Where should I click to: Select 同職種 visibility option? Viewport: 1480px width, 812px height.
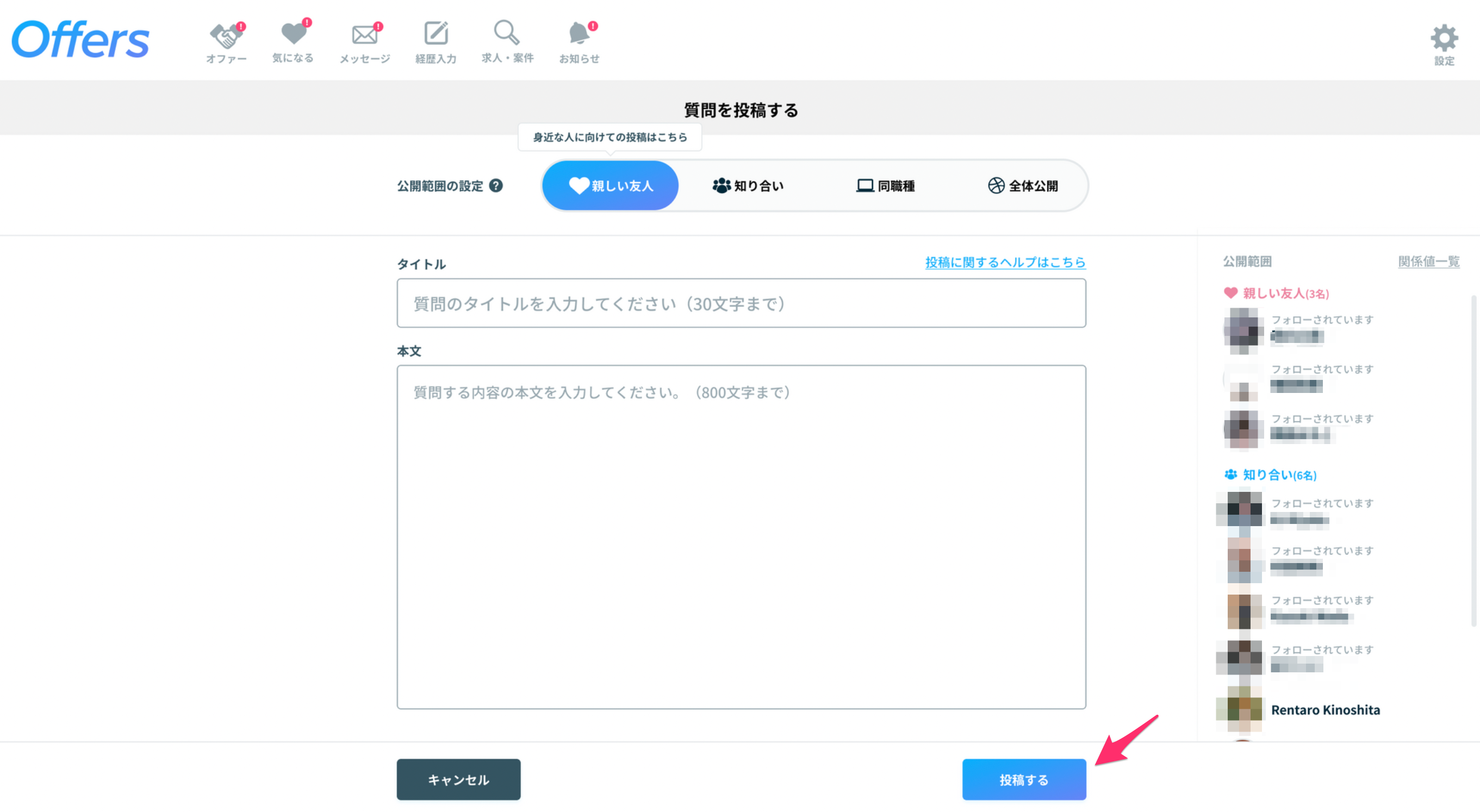coord(885,185)
